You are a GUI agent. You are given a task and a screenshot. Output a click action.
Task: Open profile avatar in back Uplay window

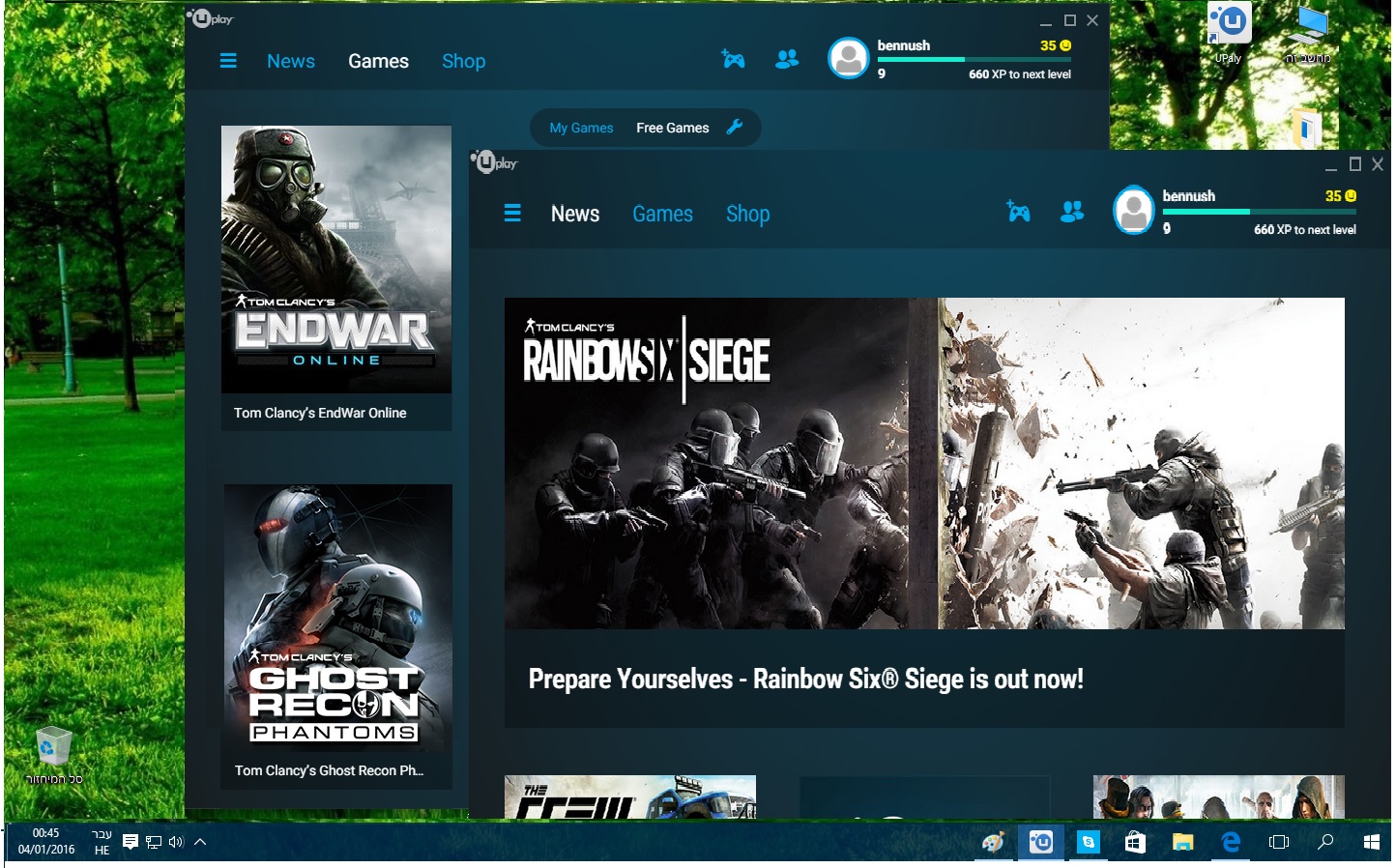pos(849,58)
